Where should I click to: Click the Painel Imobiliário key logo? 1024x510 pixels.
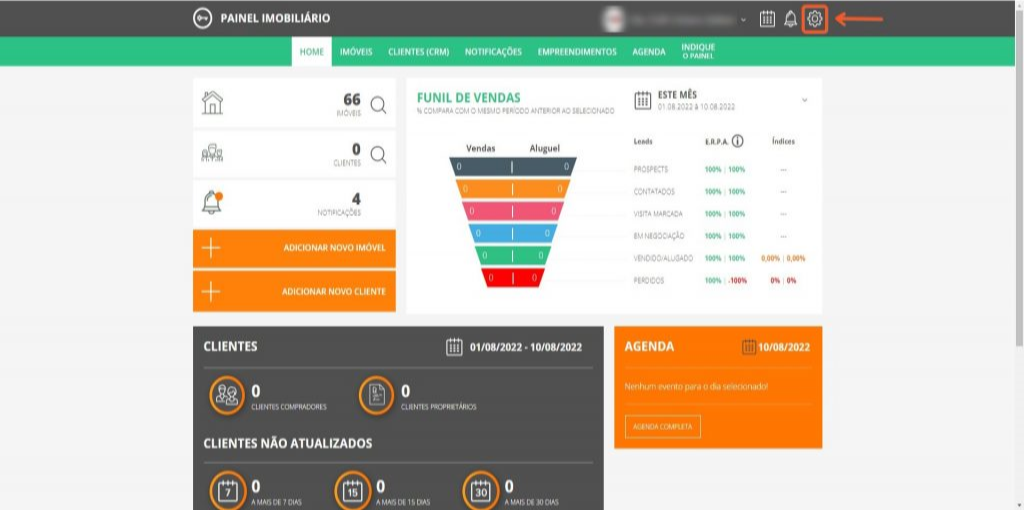click(x=203, y=19)
